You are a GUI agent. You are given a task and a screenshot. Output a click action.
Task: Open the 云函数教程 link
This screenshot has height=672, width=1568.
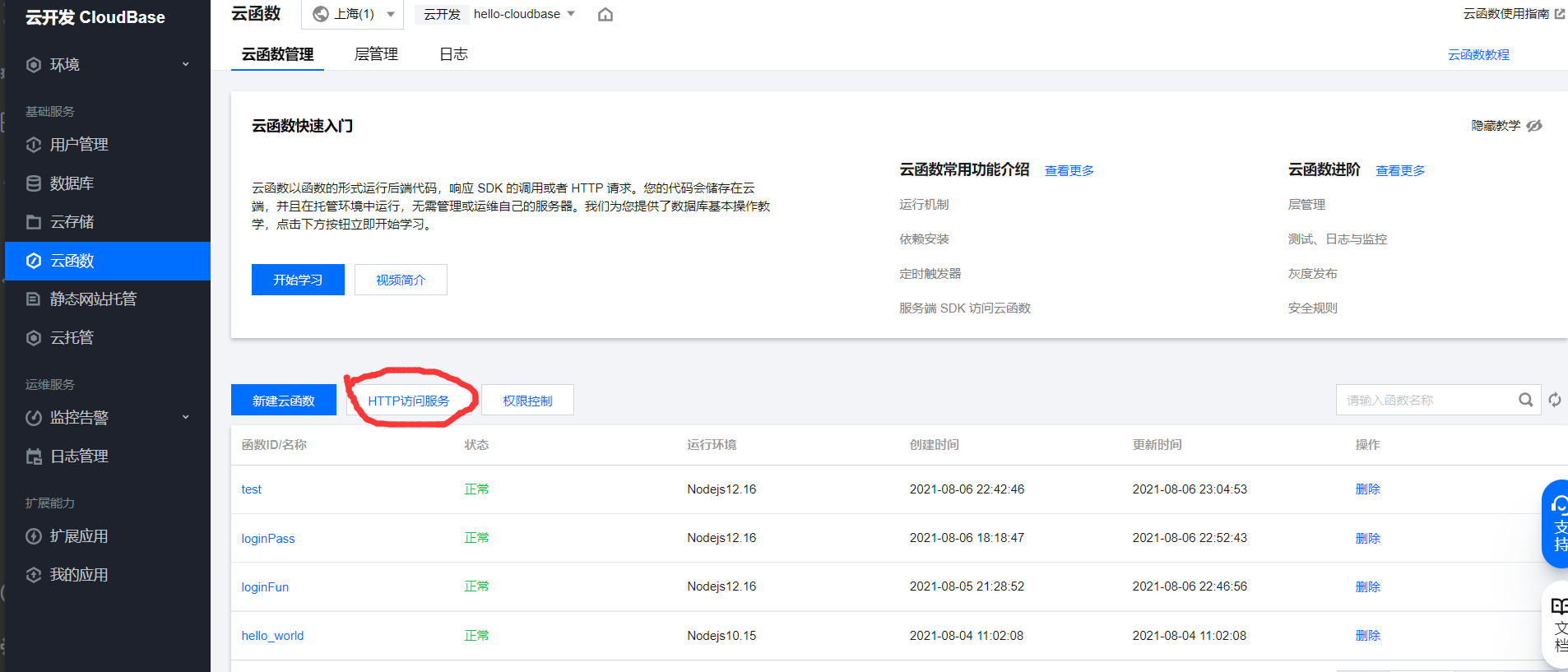(1478, 55)
